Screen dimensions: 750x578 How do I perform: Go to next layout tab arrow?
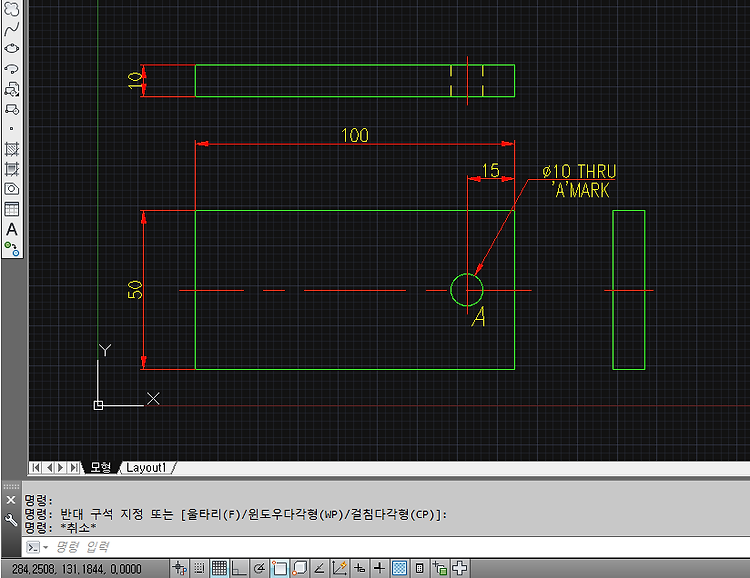pos(61,467)
